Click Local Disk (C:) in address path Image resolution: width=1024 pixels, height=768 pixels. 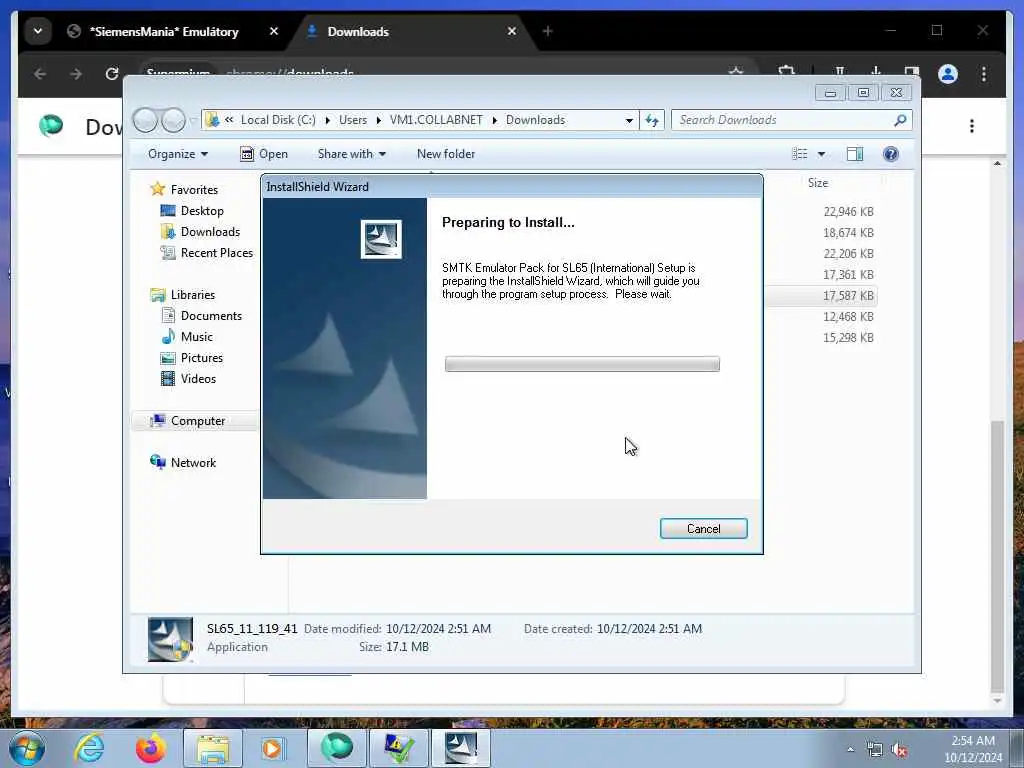coord(278,120)
